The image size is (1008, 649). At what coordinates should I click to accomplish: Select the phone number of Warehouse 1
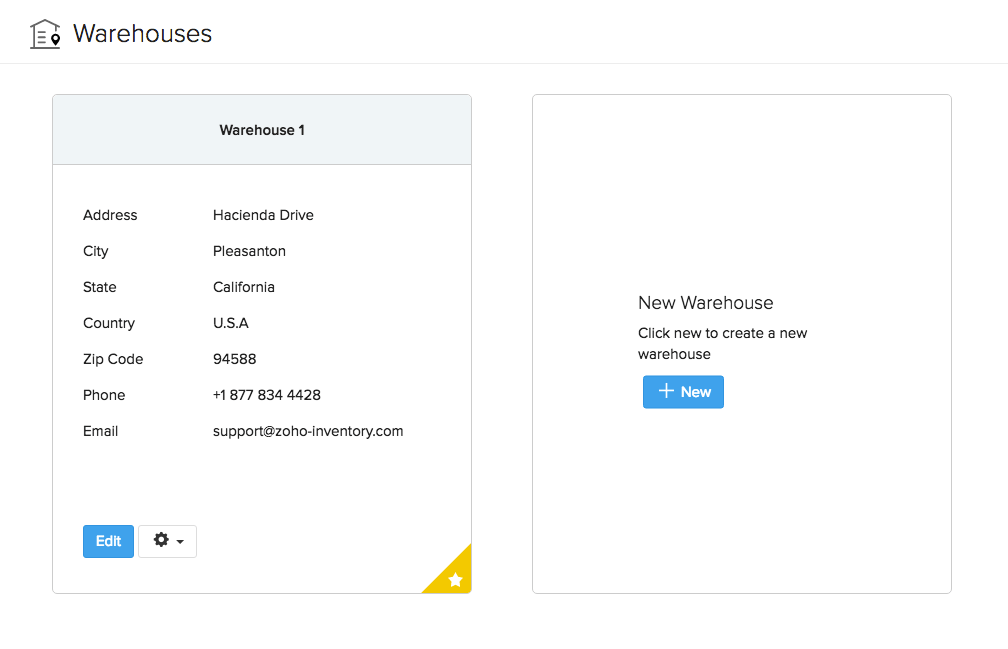point(266,395)
